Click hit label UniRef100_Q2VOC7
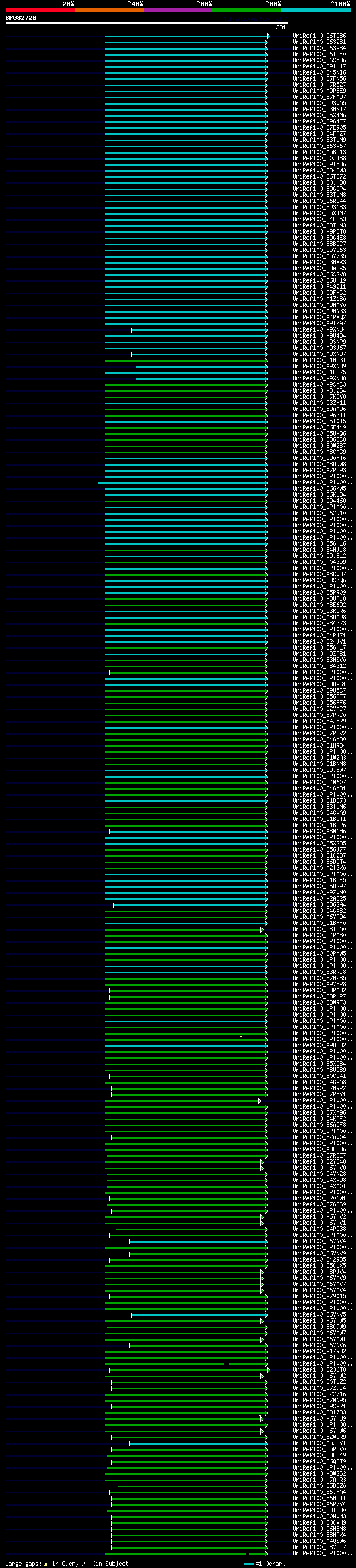 (319, 709)
